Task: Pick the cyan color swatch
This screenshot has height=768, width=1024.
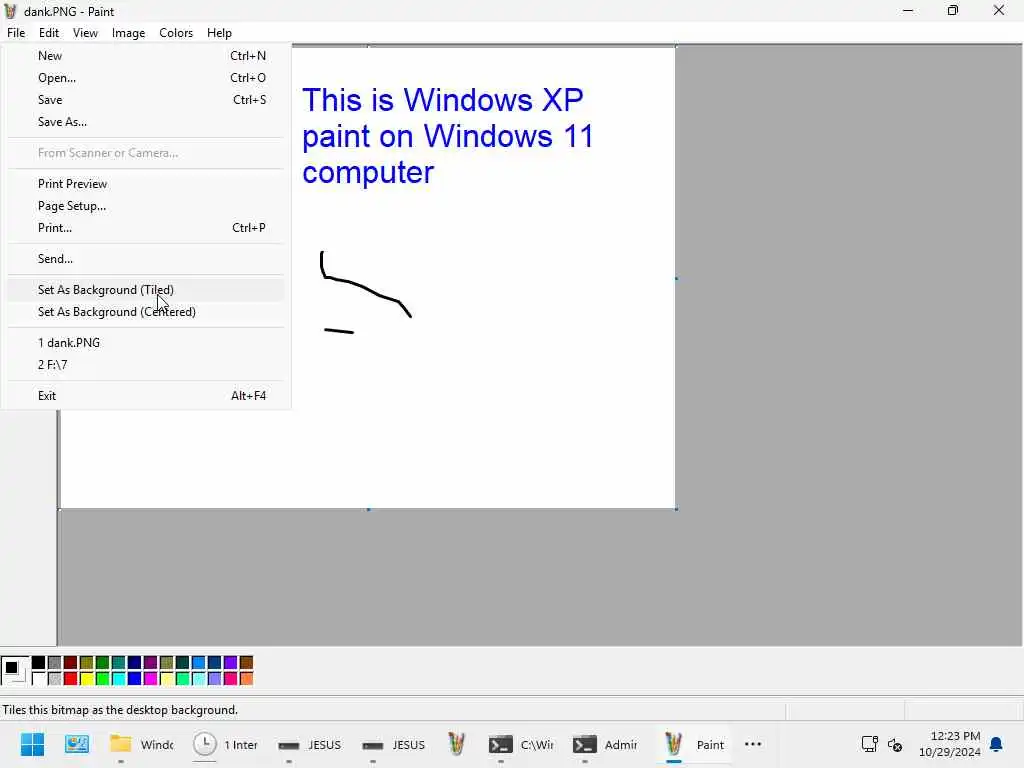Action: [x=118, y=679]
